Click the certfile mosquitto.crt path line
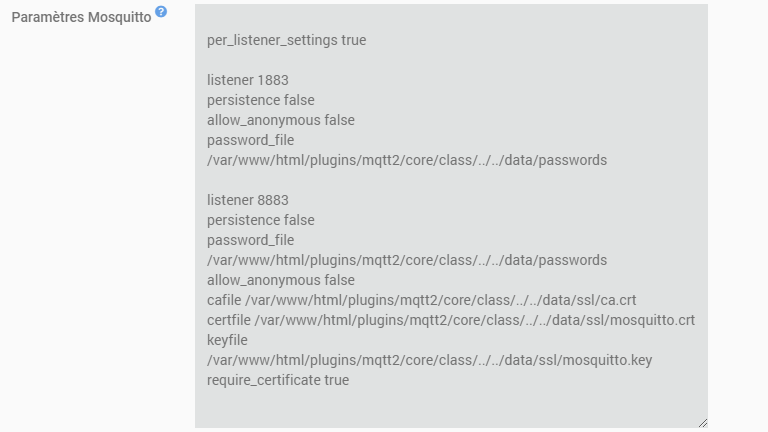Screen dimensions: 768x432 click(x=450, y=320)
